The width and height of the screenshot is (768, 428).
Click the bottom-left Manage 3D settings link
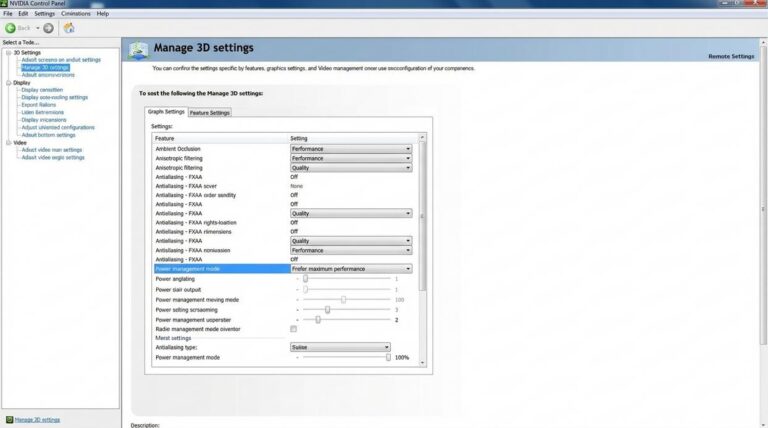[x=37, y=420]
